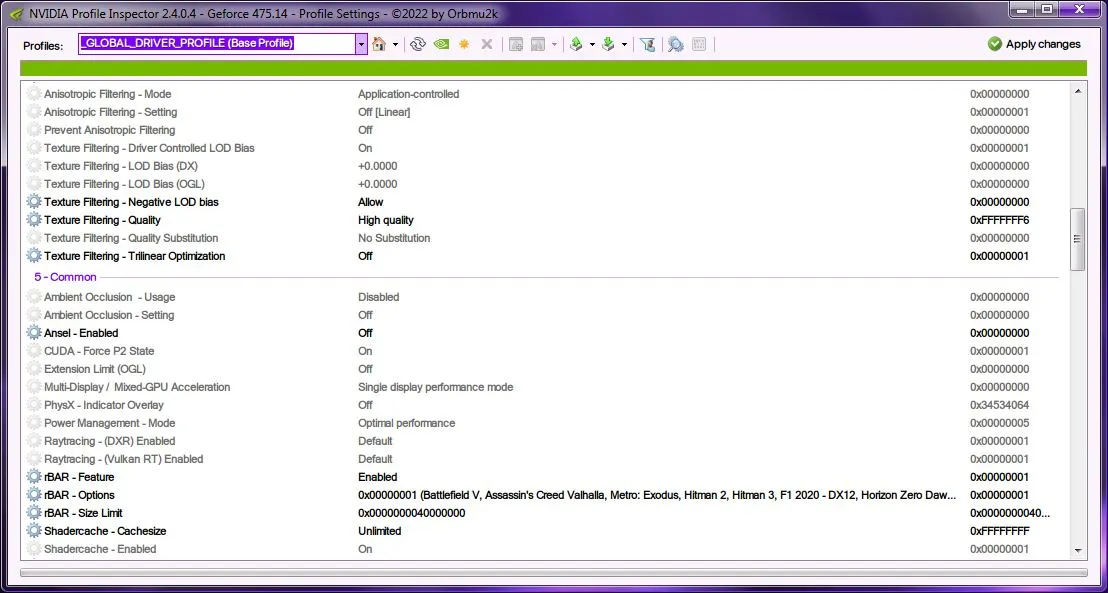The width and height of the screenshot is (1108, 593).
Task: Select the 'Anisotropic Filtering - Setting' row label
Action: (x=110, y=112)
